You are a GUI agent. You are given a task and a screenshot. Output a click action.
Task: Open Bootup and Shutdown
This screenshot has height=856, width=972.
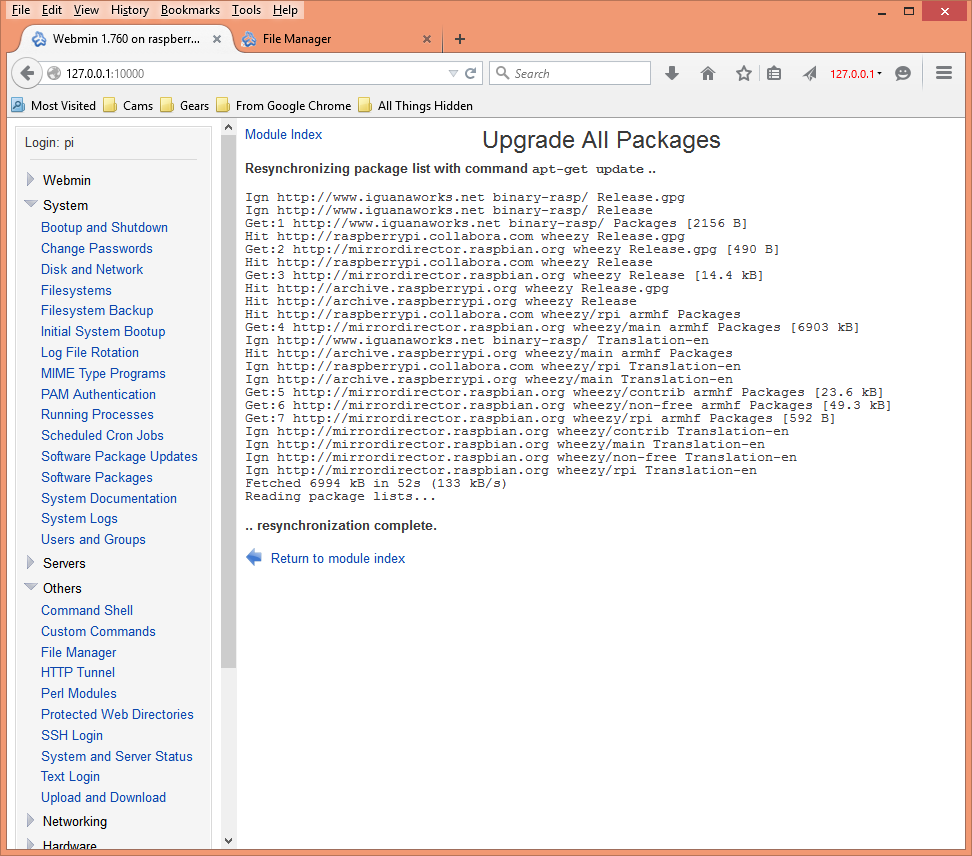[x=104, y=227]
